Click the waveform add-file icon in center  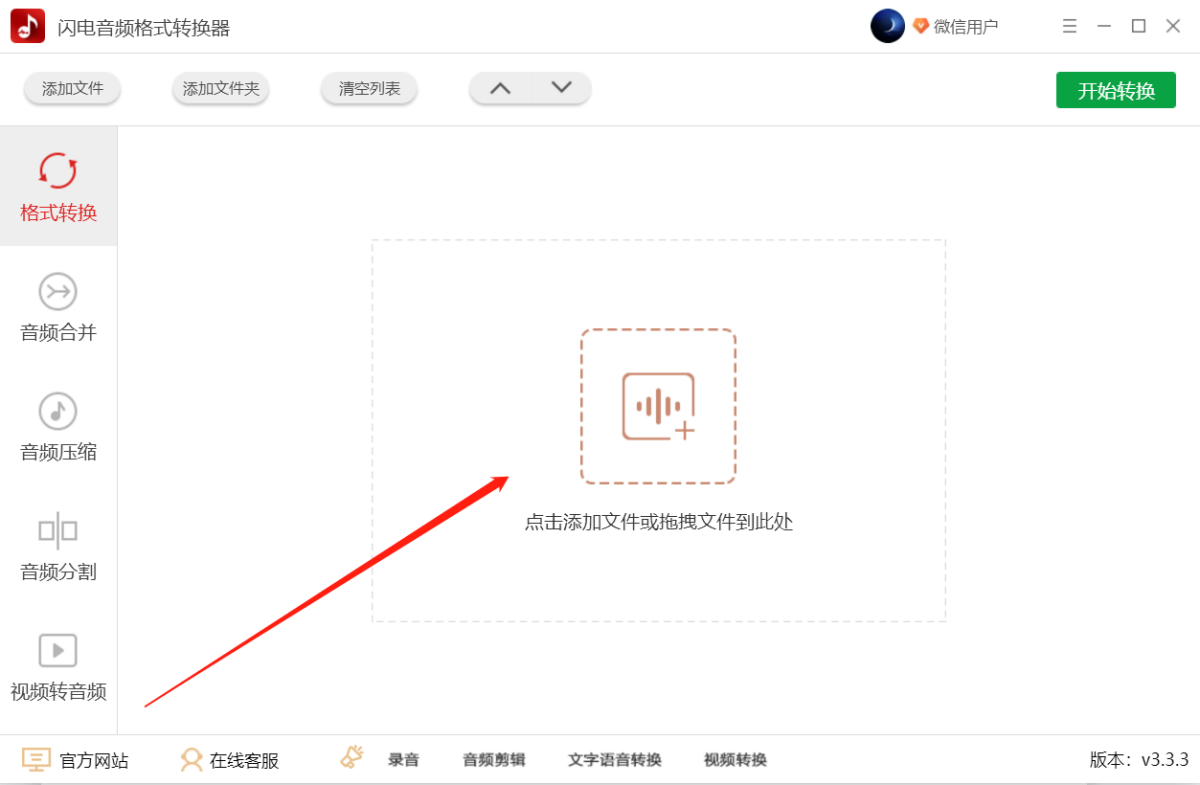pos(658,406)
